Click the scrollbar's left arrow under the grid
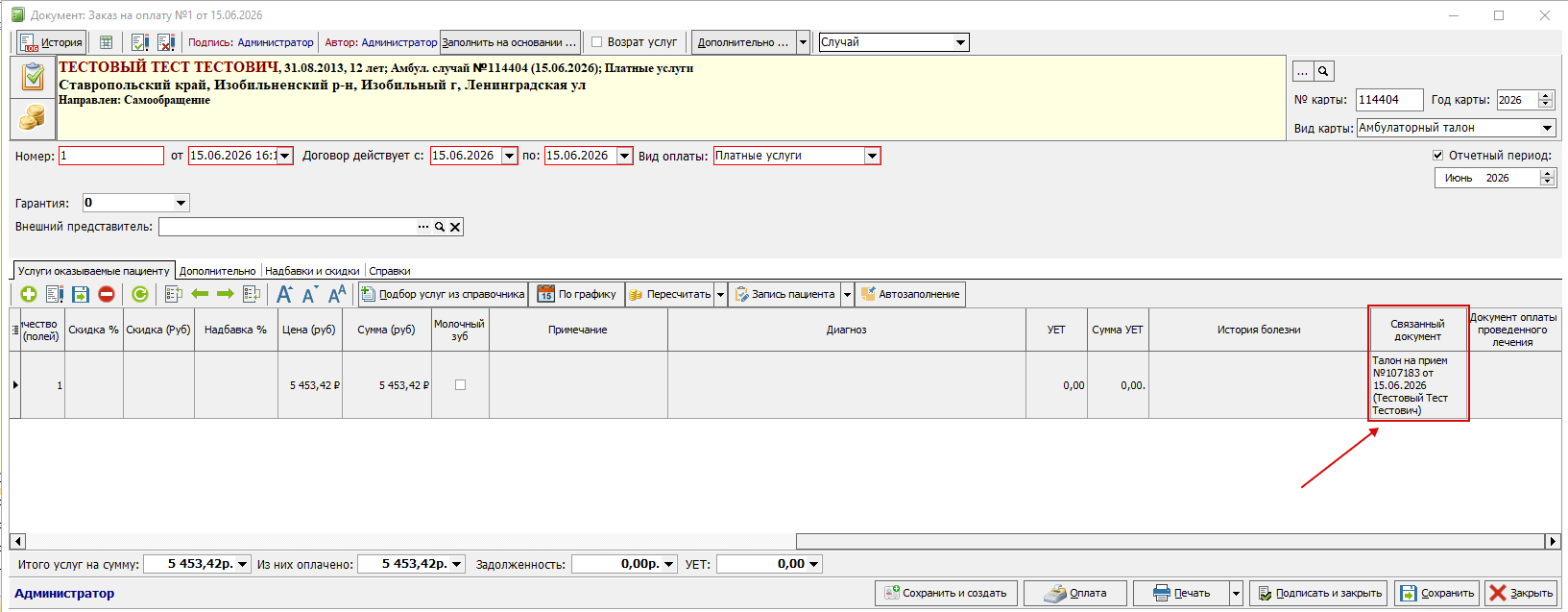Screen dimensions: 1568x612 coord(17,541)
